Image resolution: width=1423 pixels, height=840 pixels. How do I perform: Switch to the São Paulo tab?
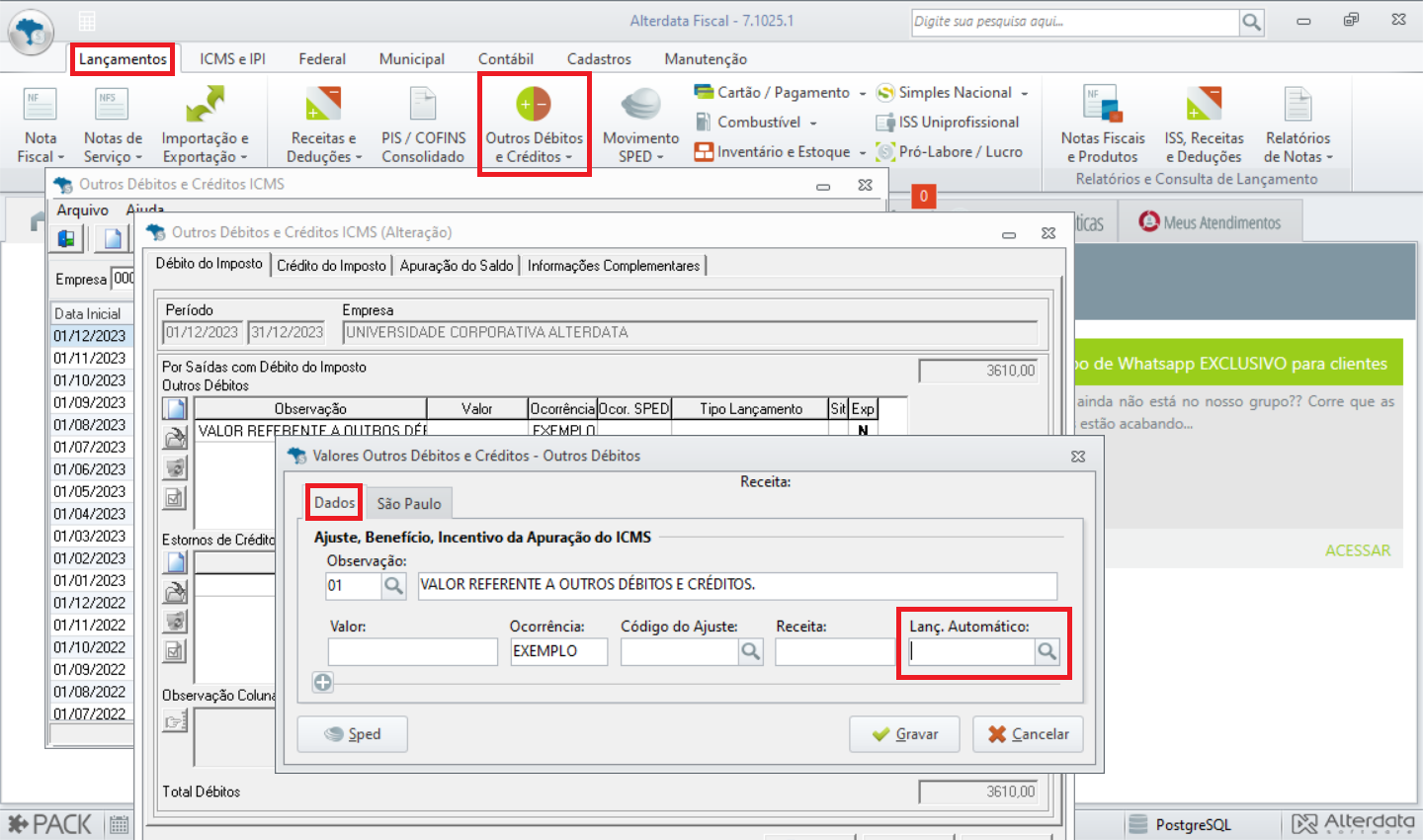click(409, 504)
